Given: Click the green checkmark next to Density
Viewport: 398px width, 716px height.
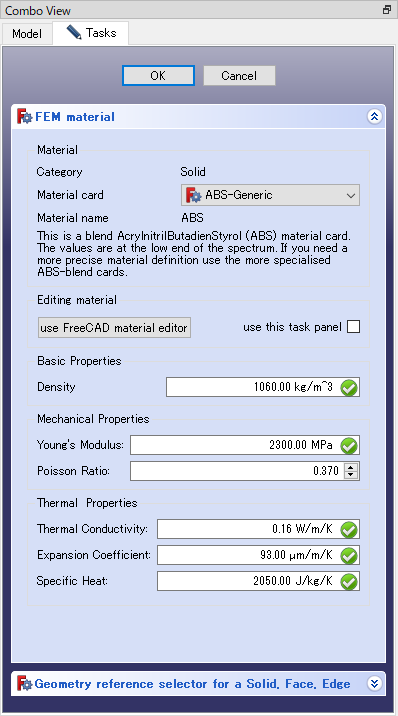Looking at the screenshot, I should tap(349, 388).
